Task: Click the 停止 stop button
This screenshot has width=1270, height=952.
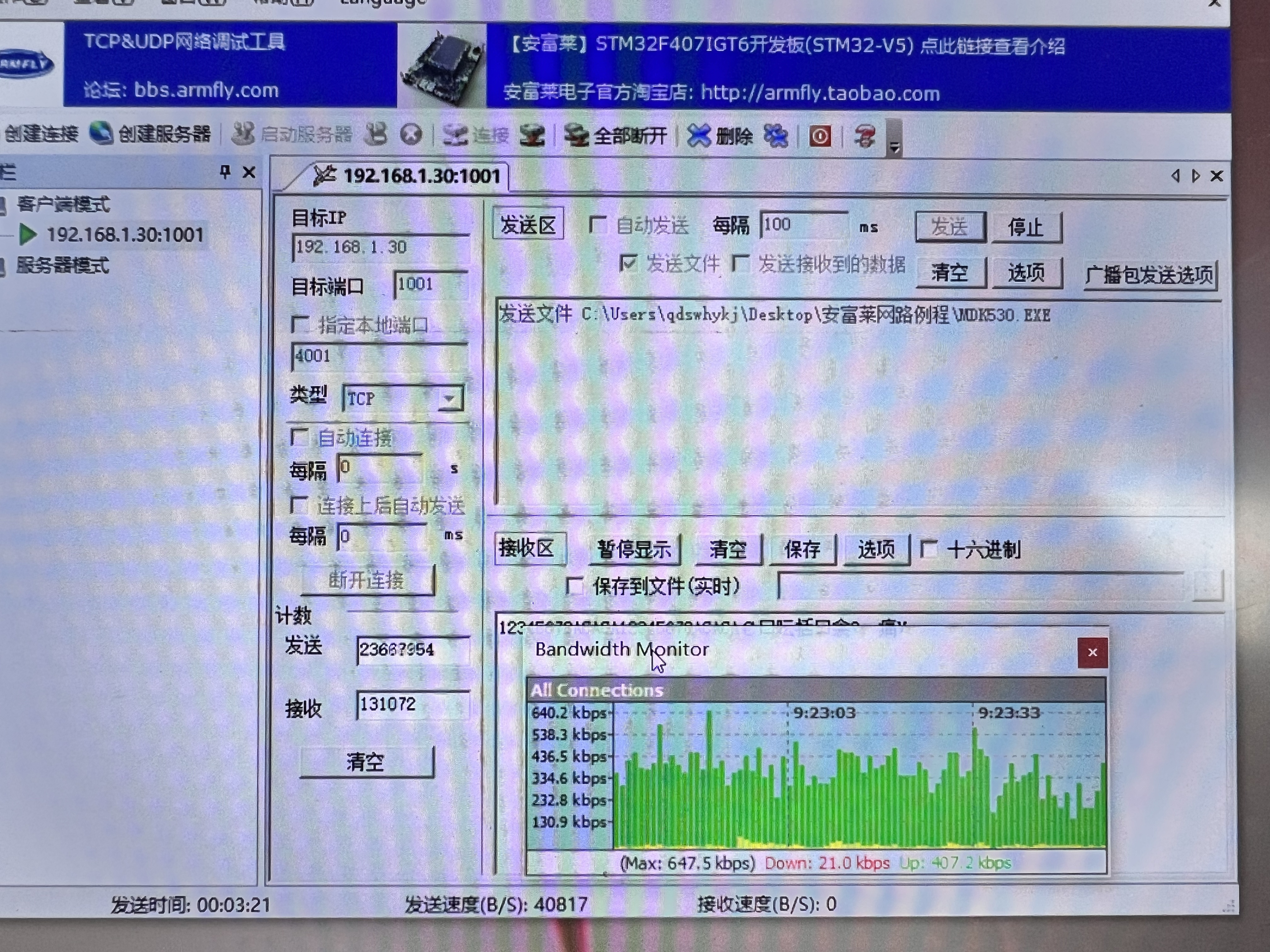Action: pos(1027,228)
